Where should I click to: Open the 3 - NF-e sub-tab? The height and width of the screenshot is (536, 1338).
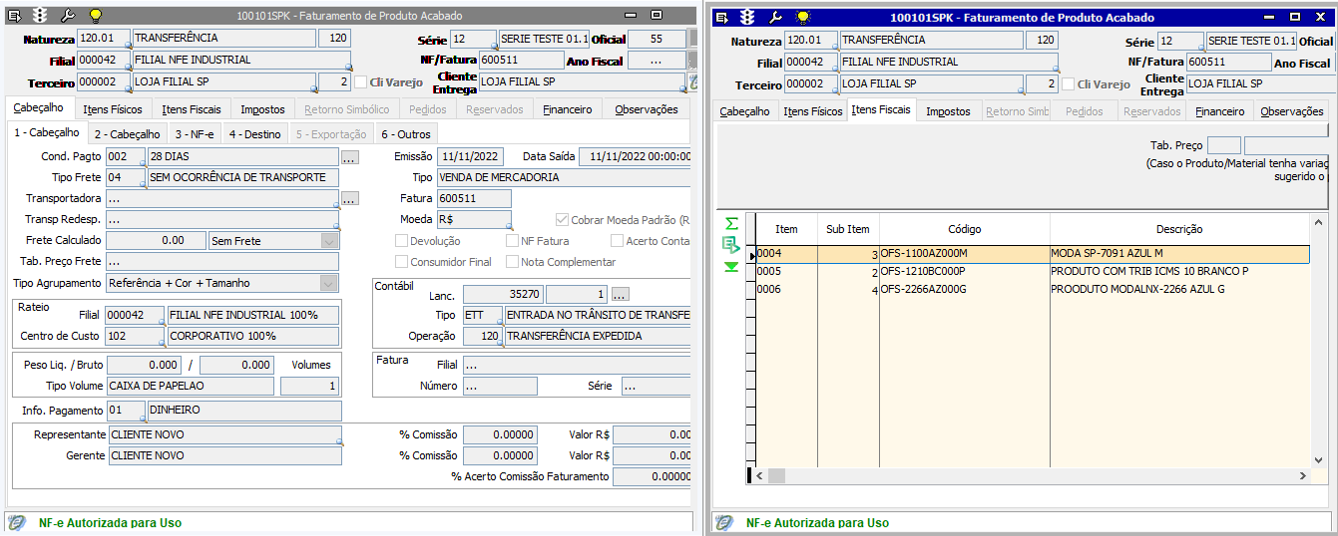pyautogui.click(x=194, y=134)
